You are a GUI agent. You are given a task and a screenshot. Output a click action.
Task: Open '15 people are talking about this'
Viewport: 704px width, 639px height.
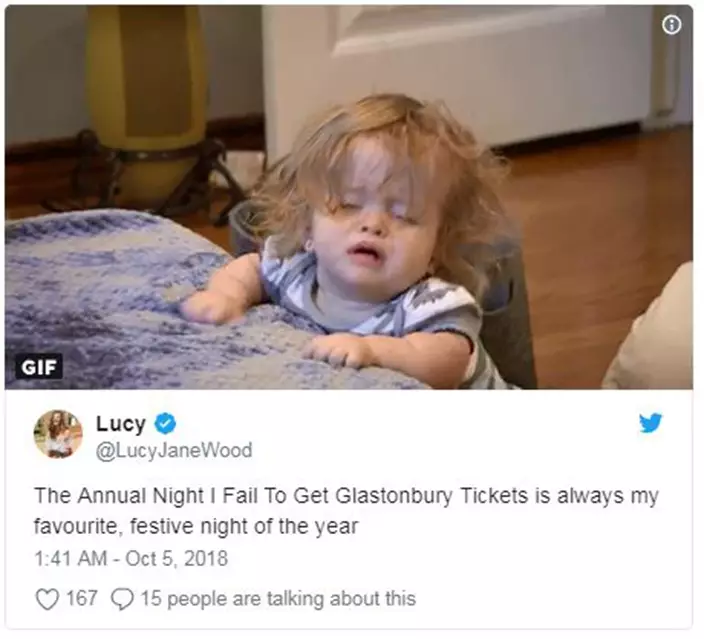click(278, 599)
